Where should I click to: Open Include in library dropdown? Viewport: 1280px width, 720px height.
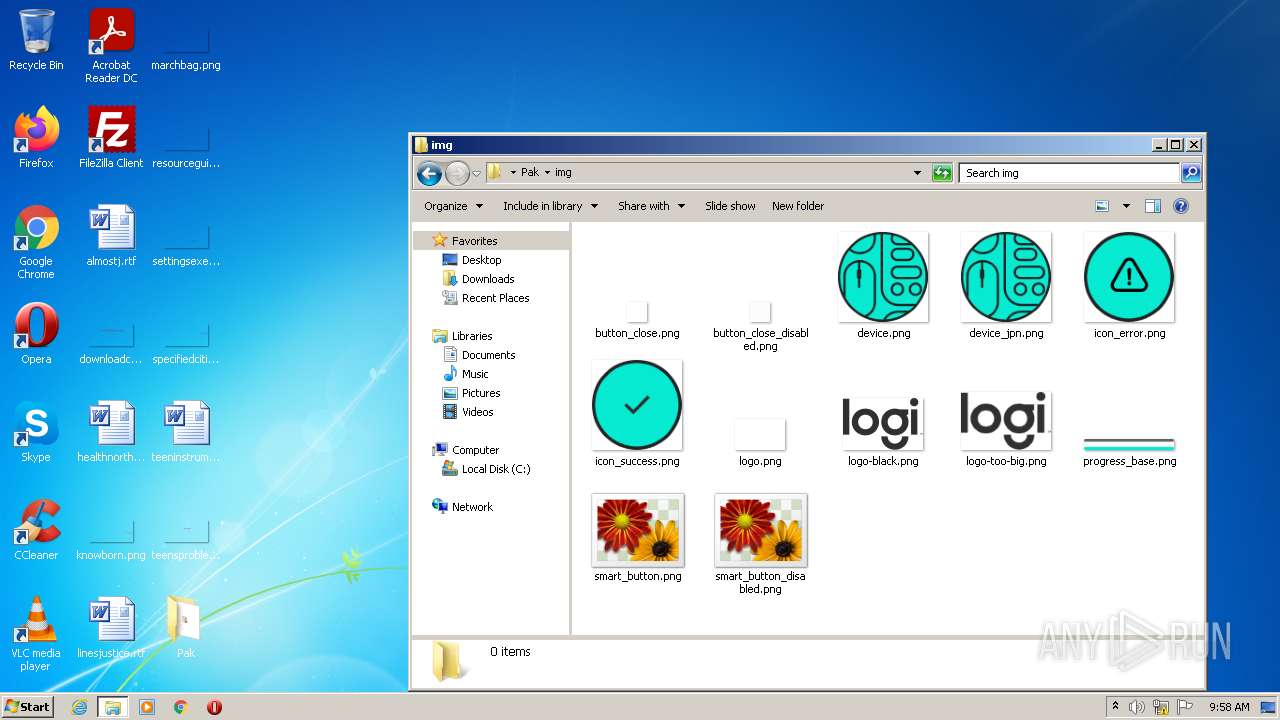click(x=550, y=206)
